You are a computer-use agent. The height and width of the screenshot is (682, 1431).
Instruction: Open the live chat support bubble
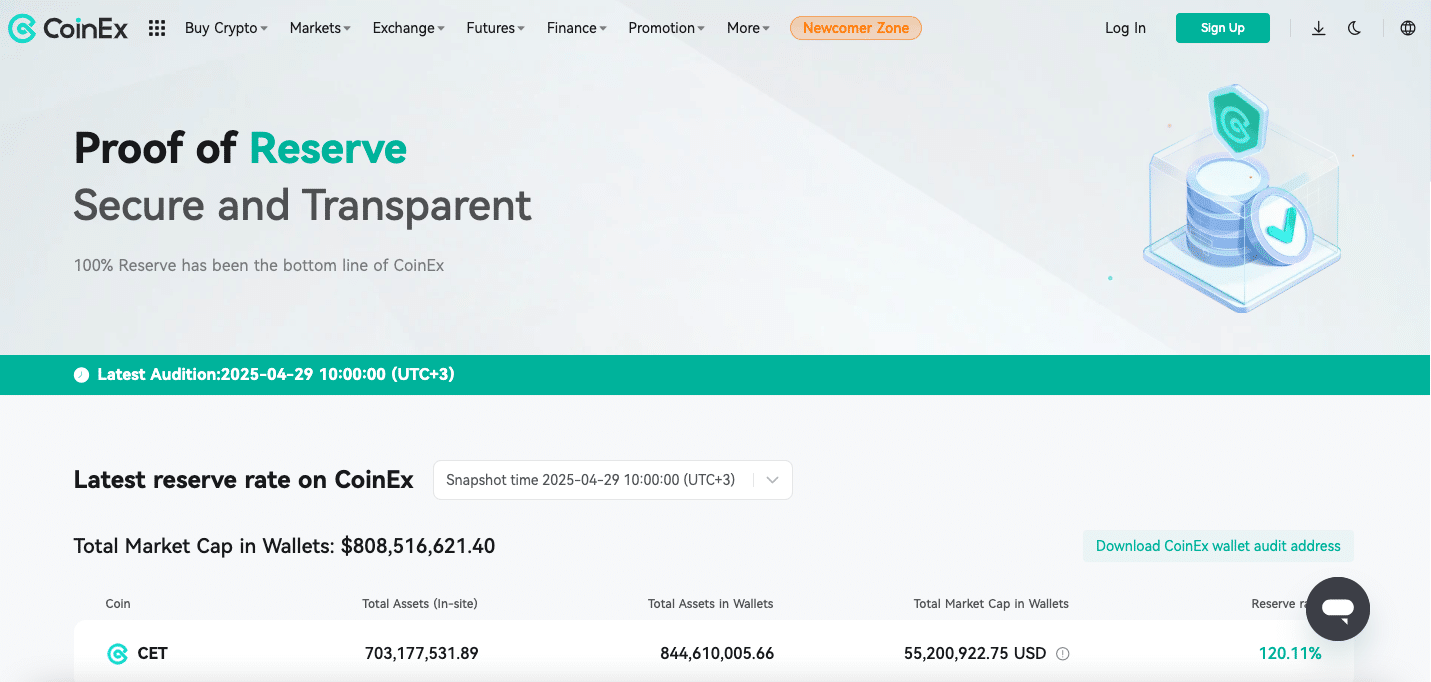(x=1337, y=608)
